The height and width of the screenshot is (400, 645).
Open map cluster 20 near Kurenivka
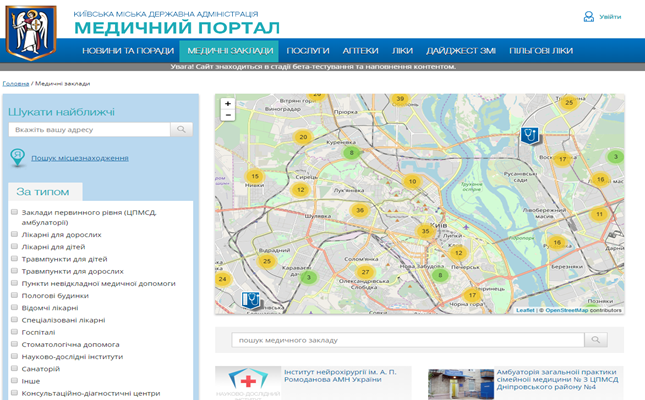(x=303, y=137)
